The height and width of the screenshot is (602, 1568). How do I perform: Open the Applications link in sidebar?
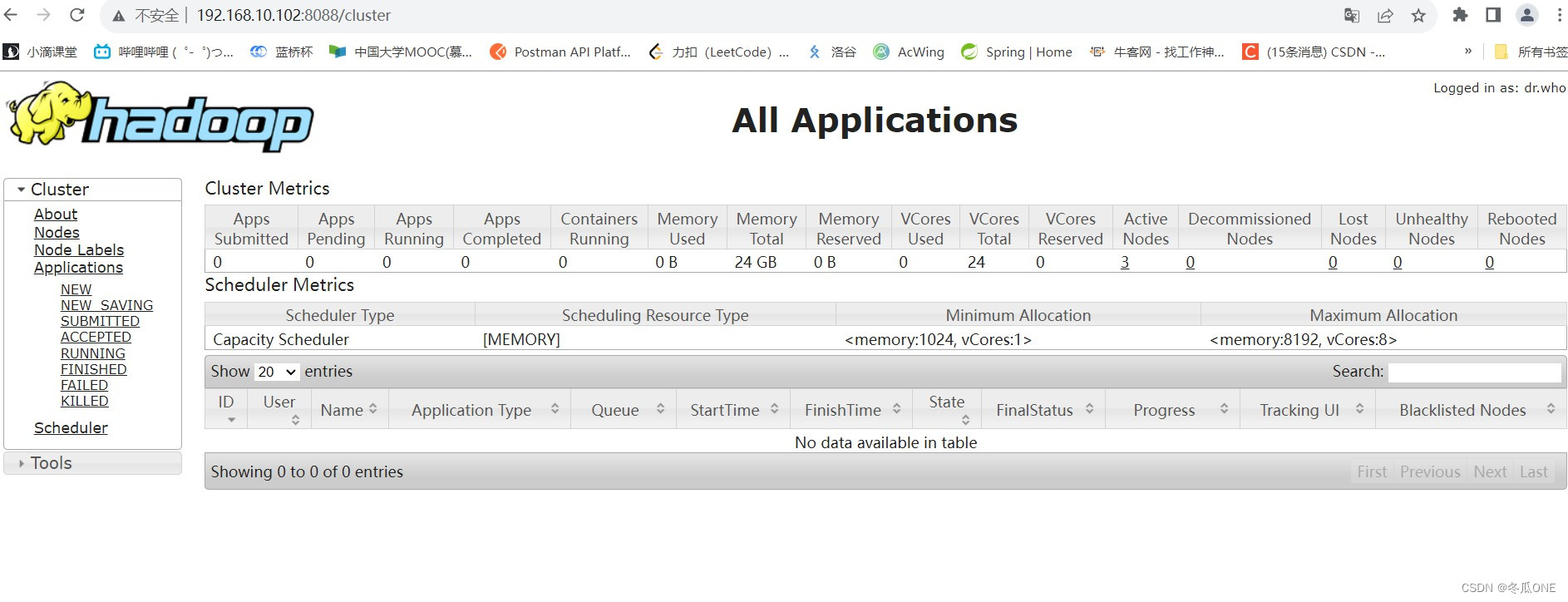[x=78, y=268]
